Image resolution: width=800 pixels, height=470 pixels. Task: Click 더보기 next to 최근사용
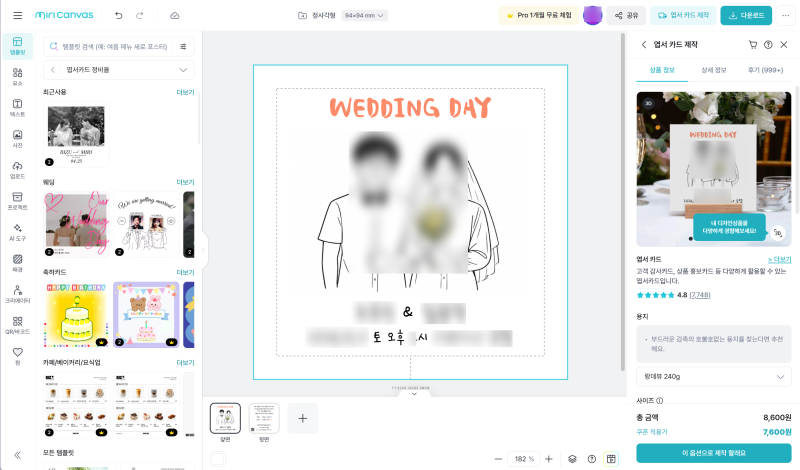pyautogui.click(x=185, y=92)
